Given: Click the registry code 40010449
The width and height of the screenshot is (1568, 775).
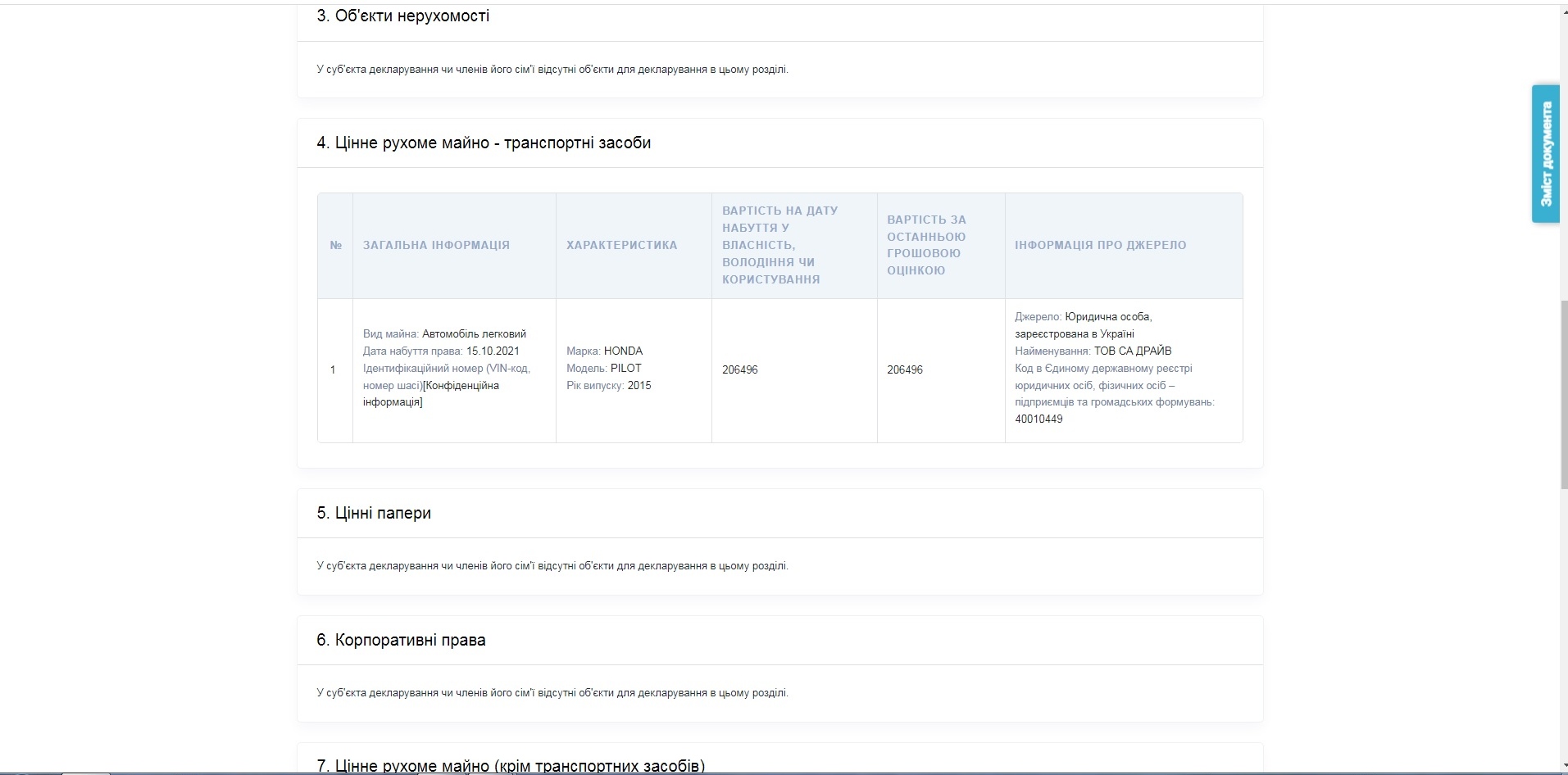Looking at the screenshot, I should click(x=1039, y=419).
